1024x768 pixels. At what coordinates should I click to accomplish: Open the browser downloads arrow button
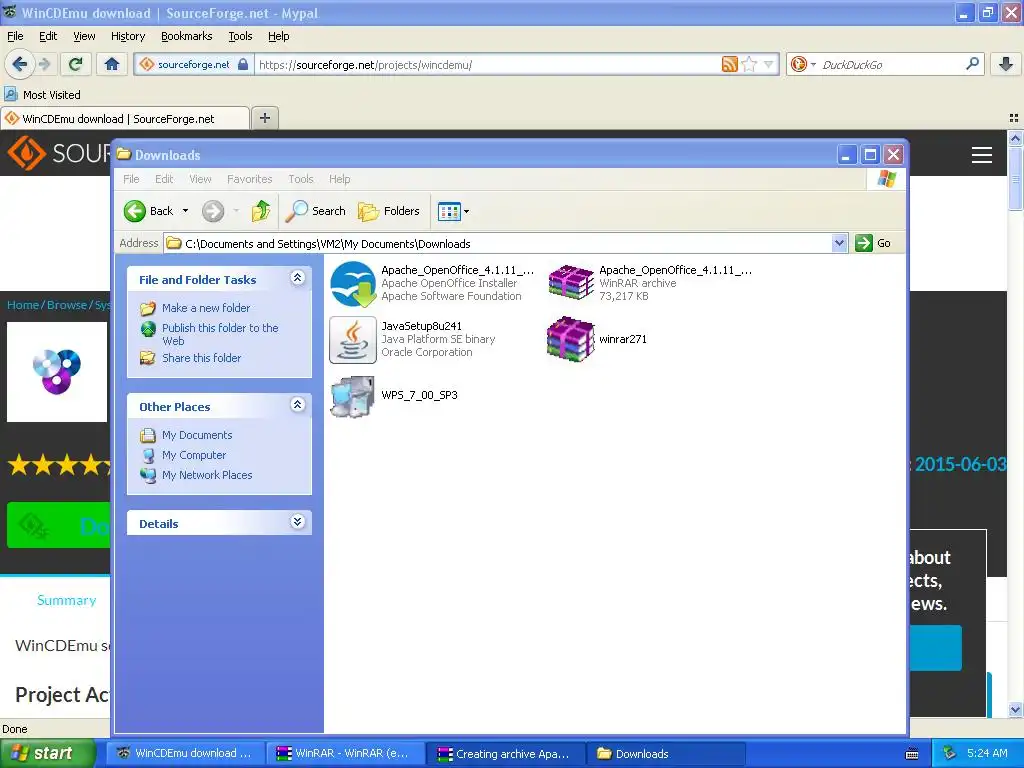[1006, 64]
